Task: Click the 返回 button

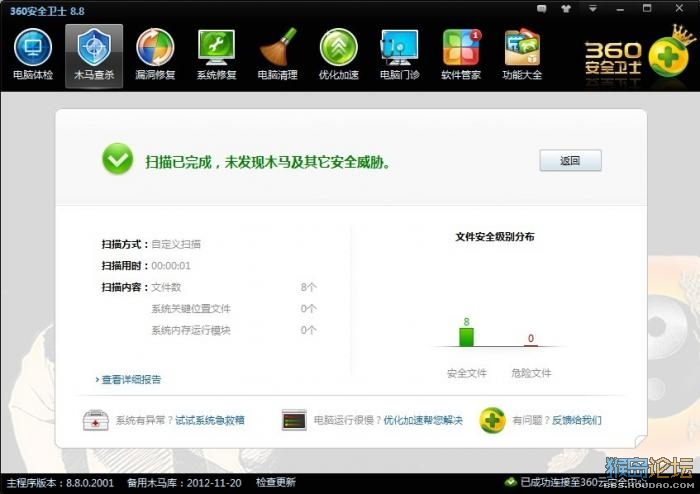Action: [571, 161]
